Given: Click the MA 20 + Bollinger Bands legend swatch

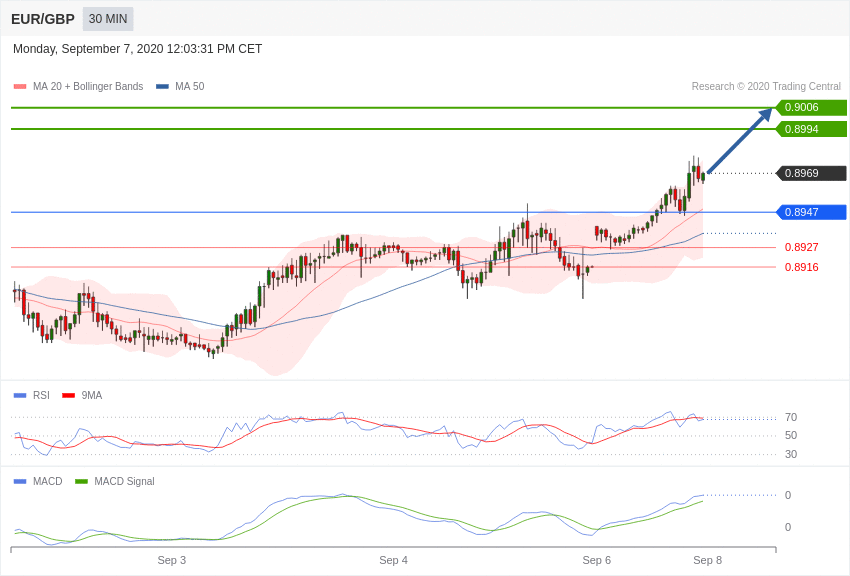Looking at the screenshot, I should tap(20, 86).
